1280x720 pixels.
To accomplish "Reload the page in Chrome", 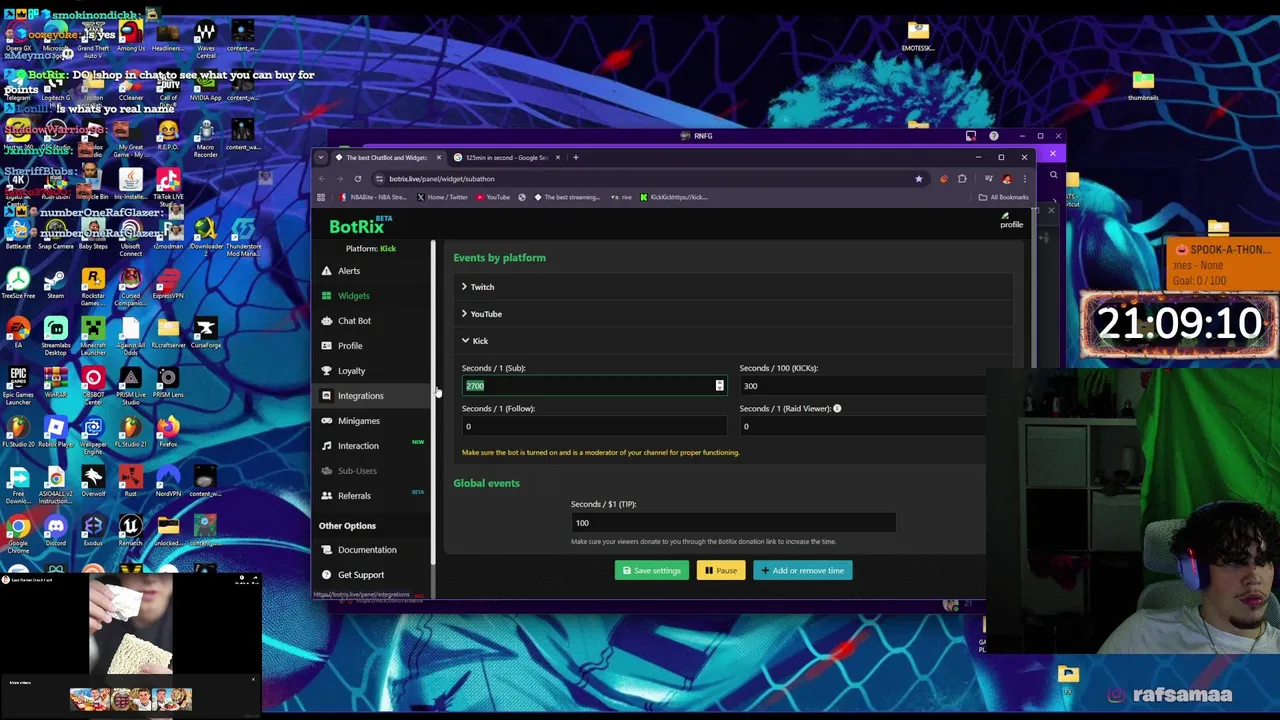I will 357,179.
